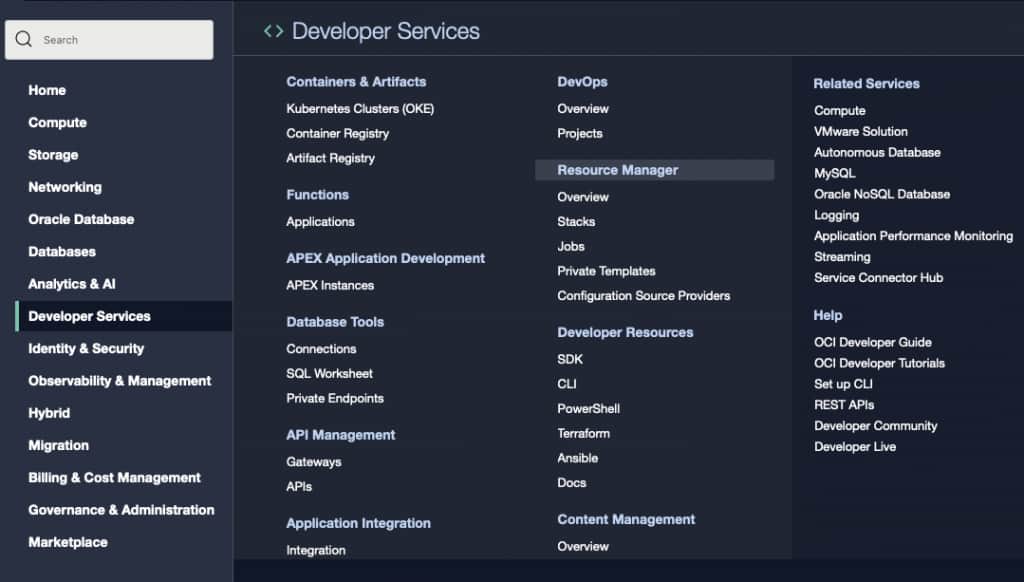Open the Migration sidebar menu
The width and height of the screenshot is (1024, 582).
pos(59,445)
